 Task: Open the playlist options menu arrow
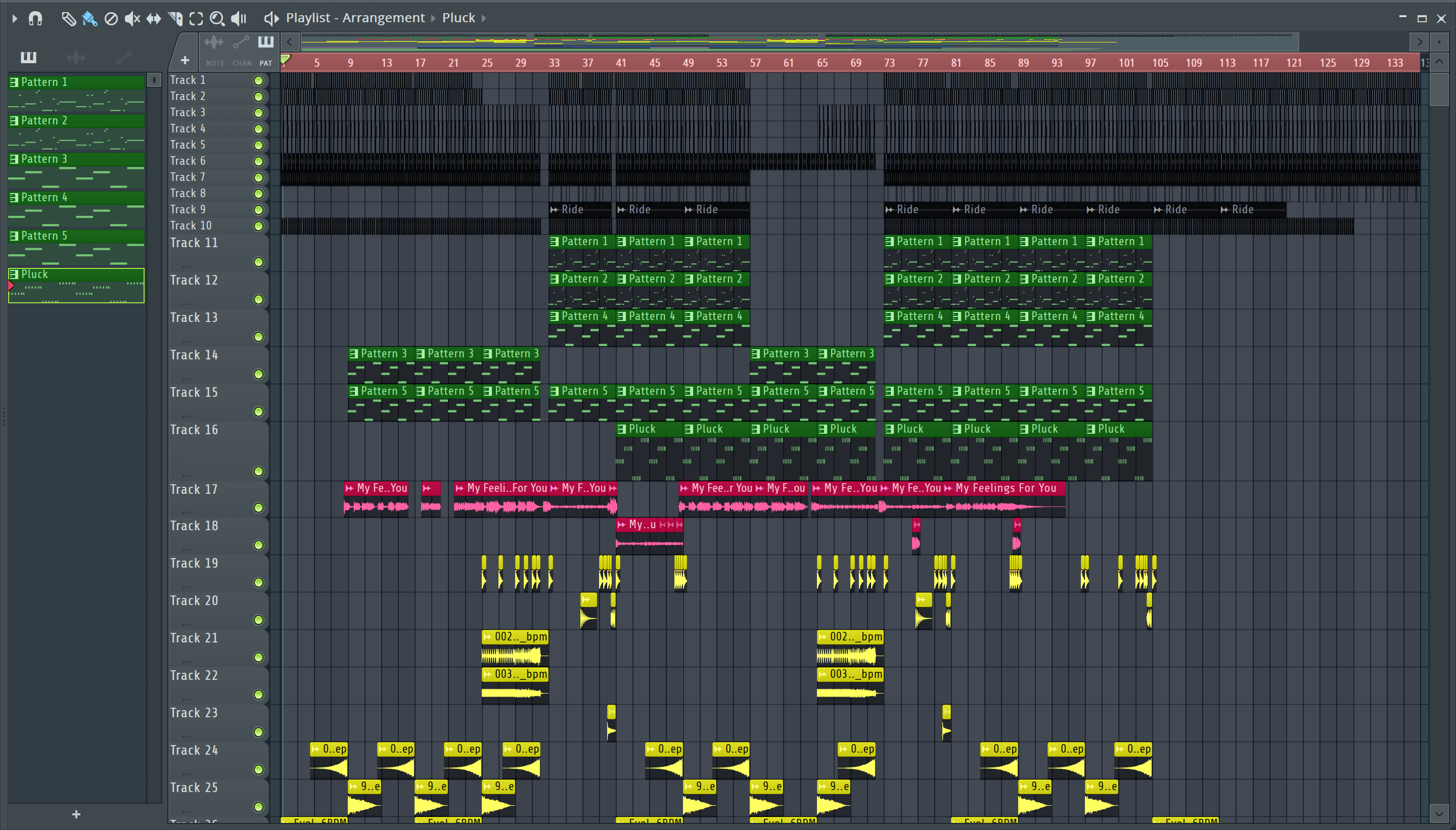[15, 19]
